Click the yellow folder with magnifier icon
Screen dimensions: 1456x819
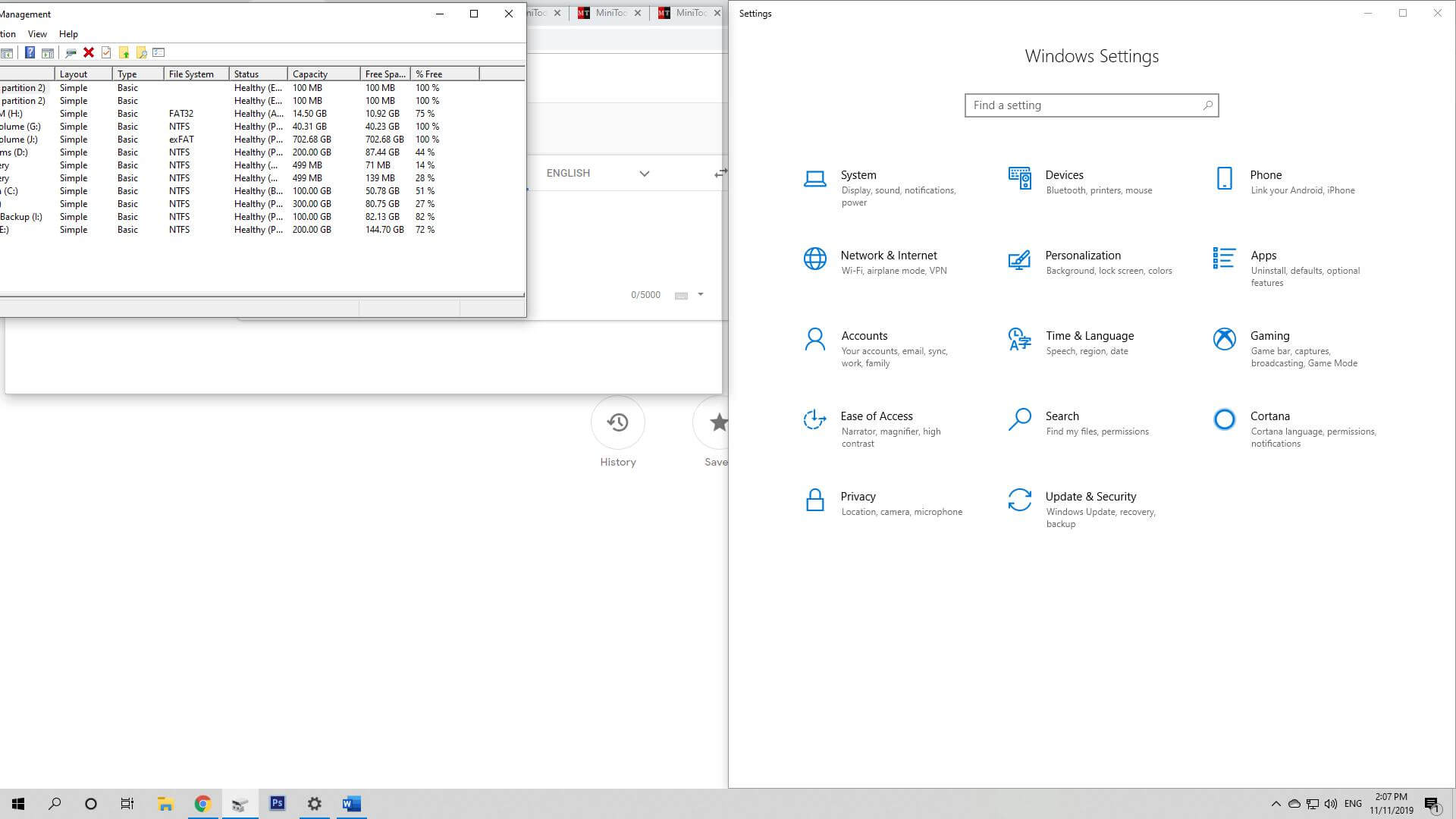click(141, 52)
